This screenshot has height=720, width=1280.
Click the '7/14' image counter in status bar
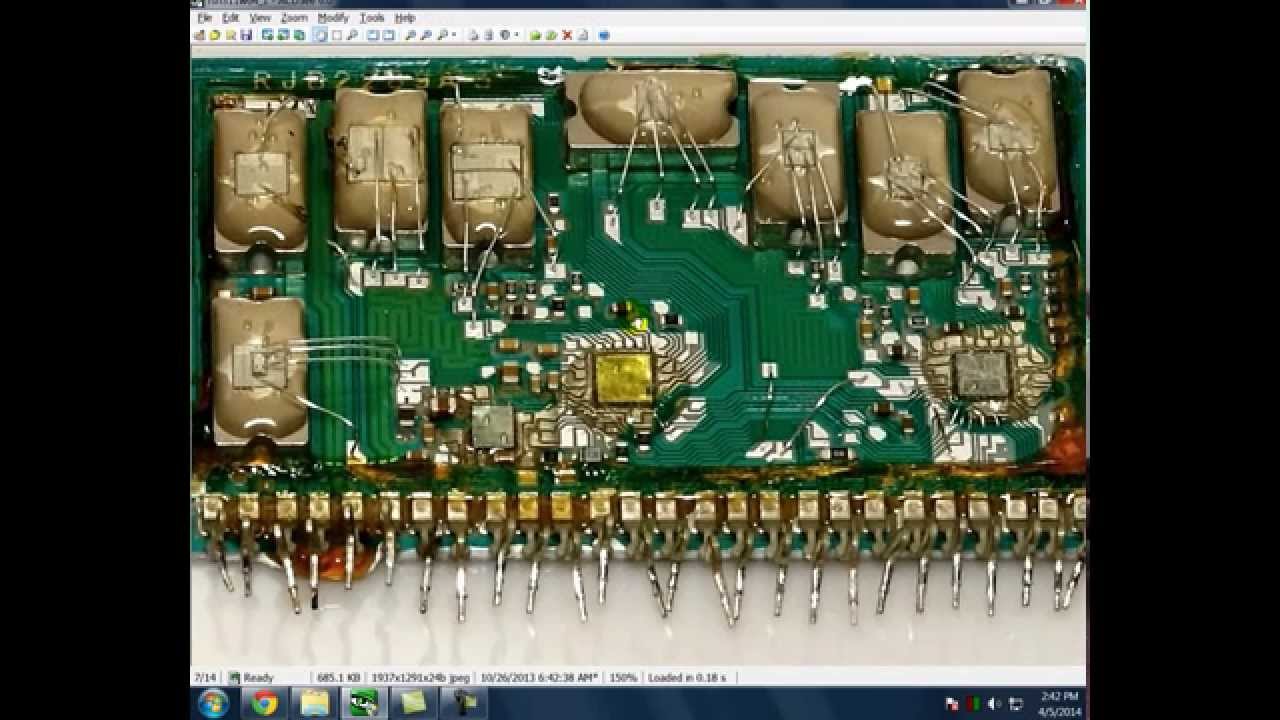204,677
